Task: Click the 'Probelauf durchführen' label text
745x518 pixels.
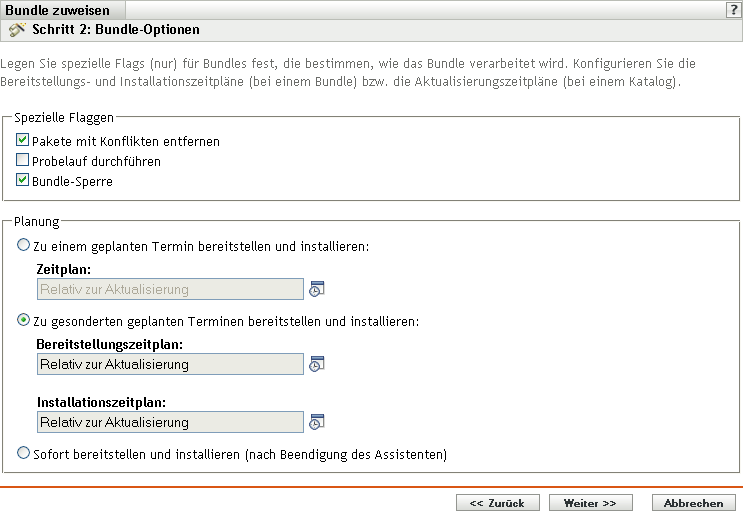Action: coord(96,160)
